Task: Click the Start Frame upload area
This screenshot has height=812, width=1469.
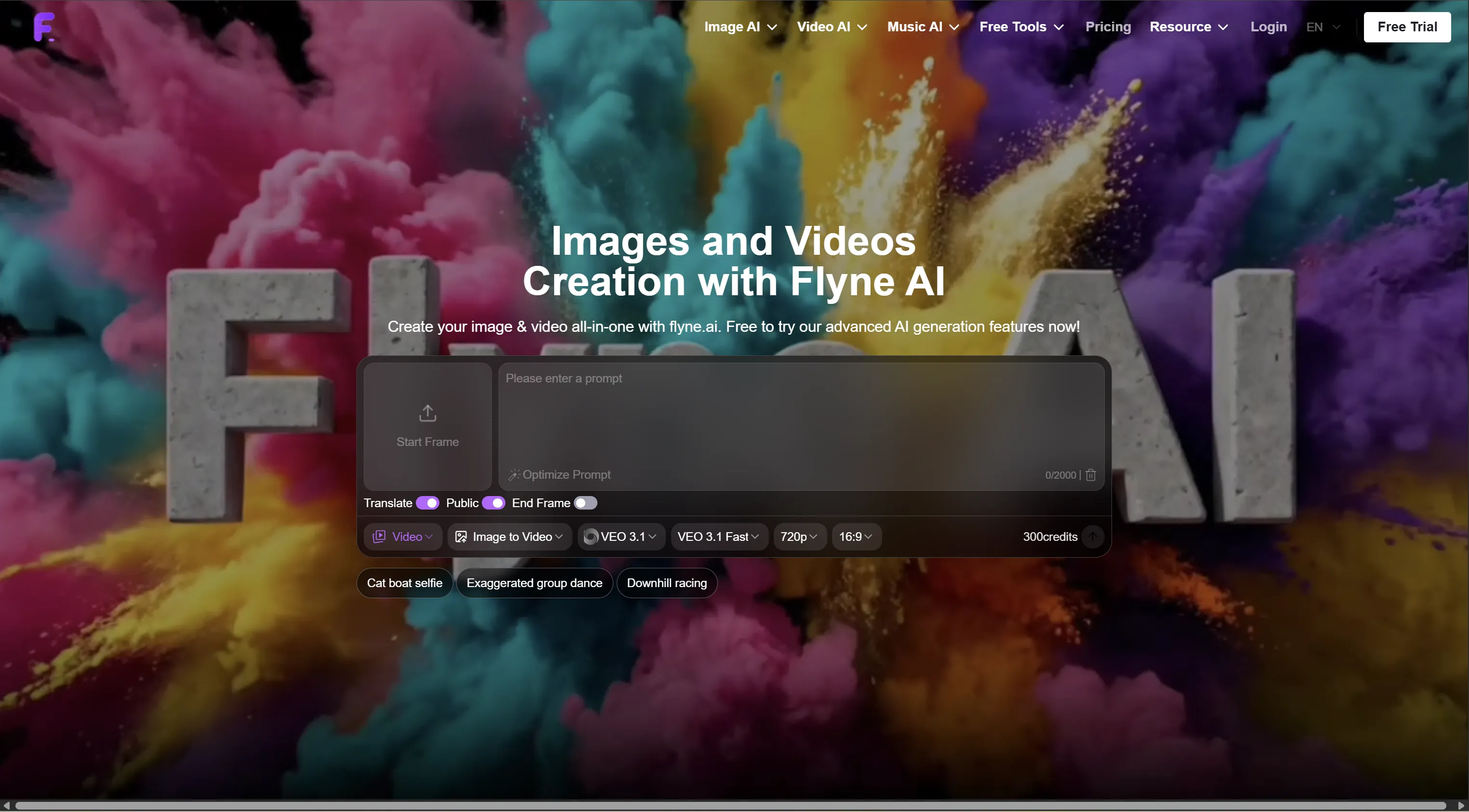Action: (x=427, y=427)
